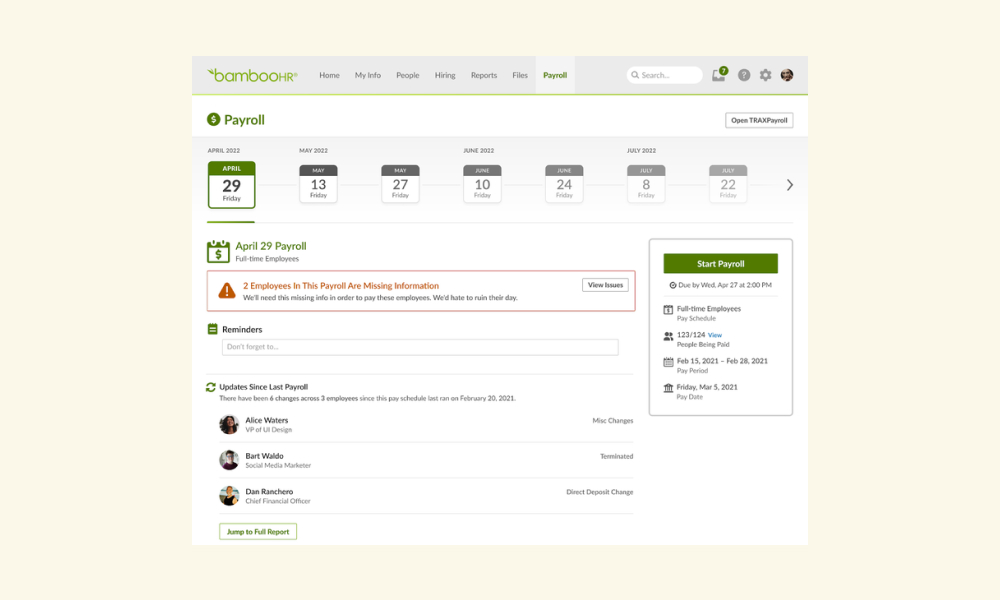Image resolution: width=1000 pixels, height=600 pixels.
Task: Select the July 8 pay date
Action: coord(646,184)
